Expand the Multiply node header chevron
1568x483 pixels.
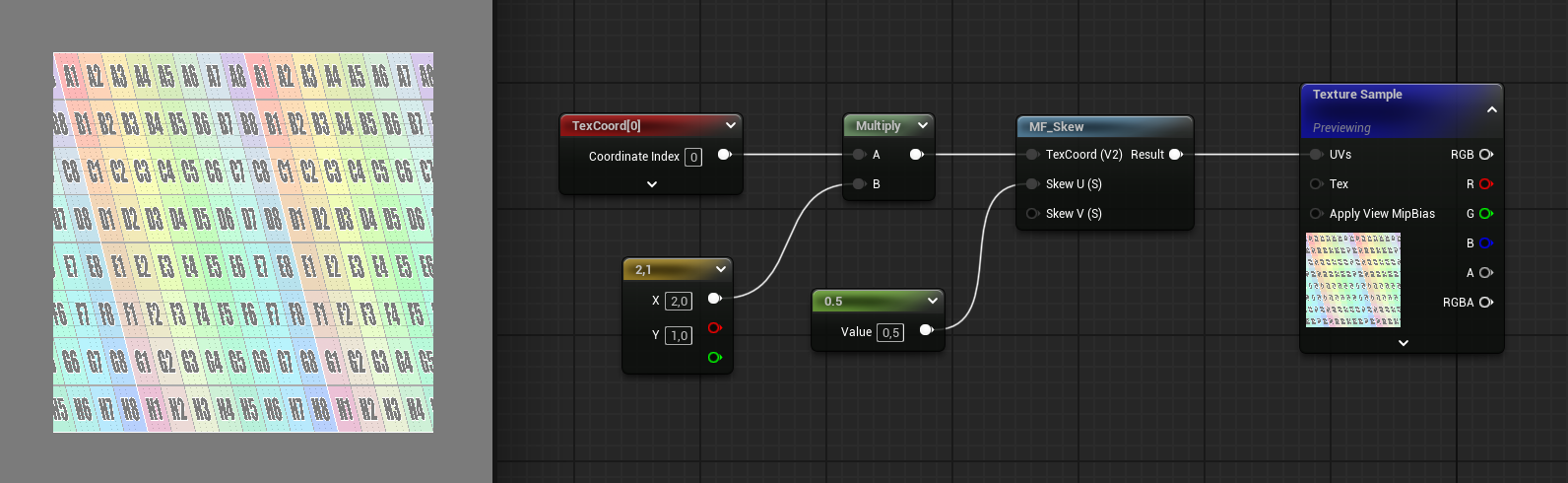[x=922, y=126]
